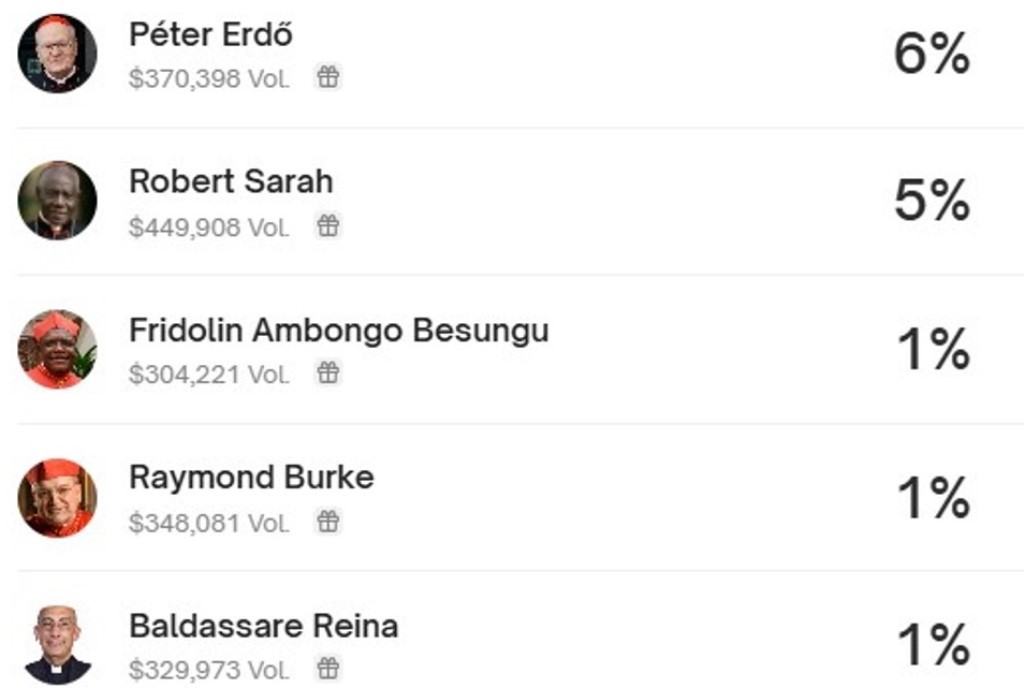This screenshot has height=688, width=1024.
Task: Click the gift icon in Raymond Burke row
Action: click(328, 521)
